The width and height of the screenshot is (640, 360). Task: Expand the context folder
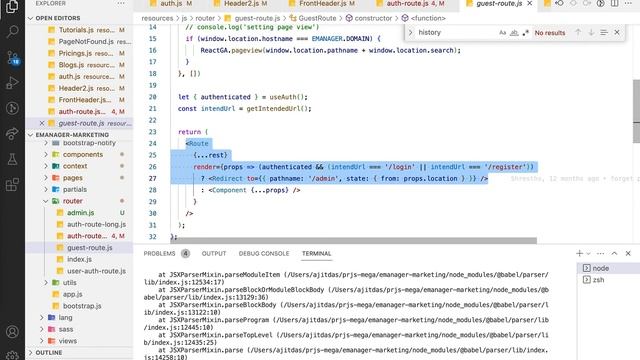pos(46,166)
